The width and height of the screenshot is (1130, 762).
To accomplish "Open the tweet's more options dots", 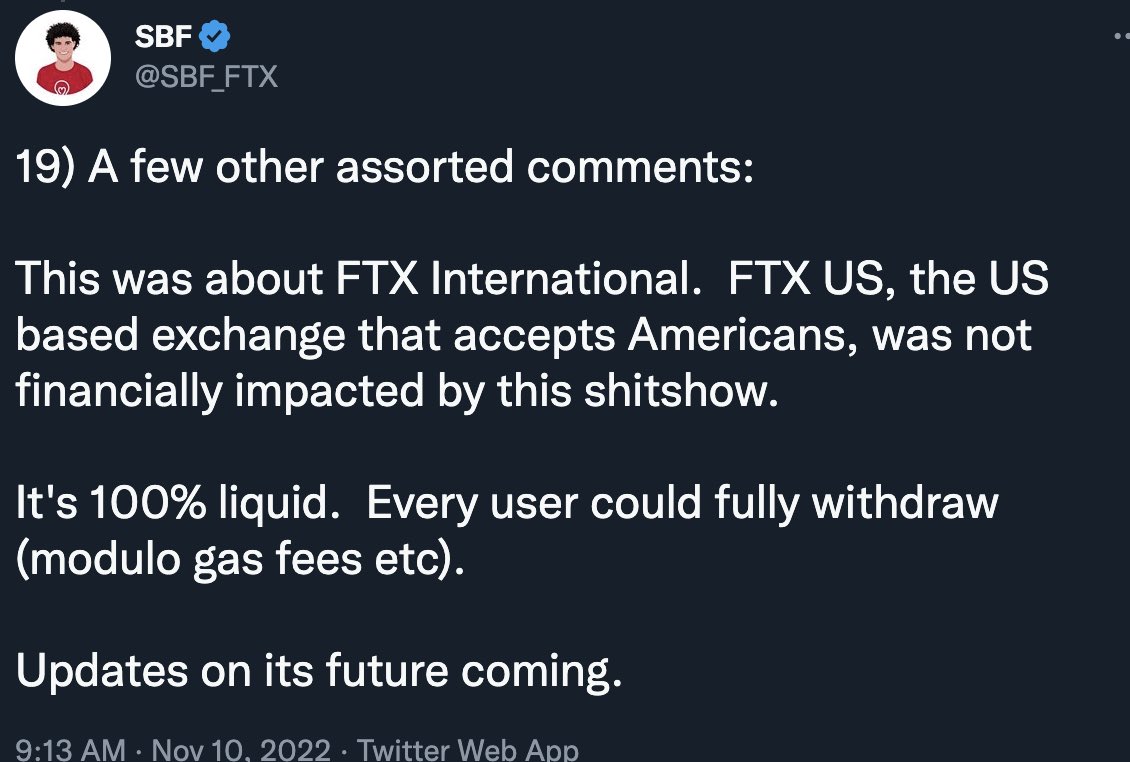I will [x=1121, y=36].
